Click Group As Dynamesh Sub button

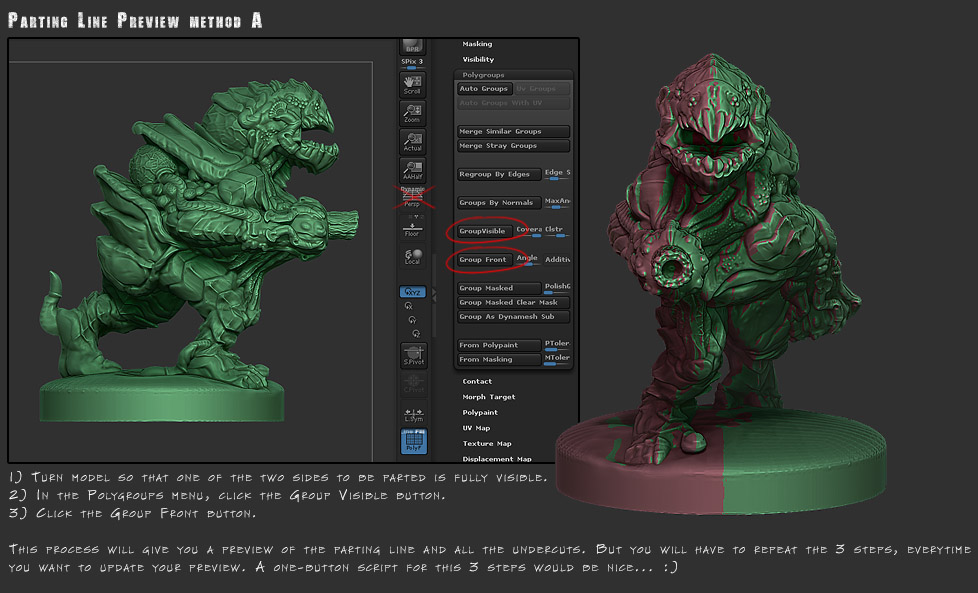coord(513,317)
